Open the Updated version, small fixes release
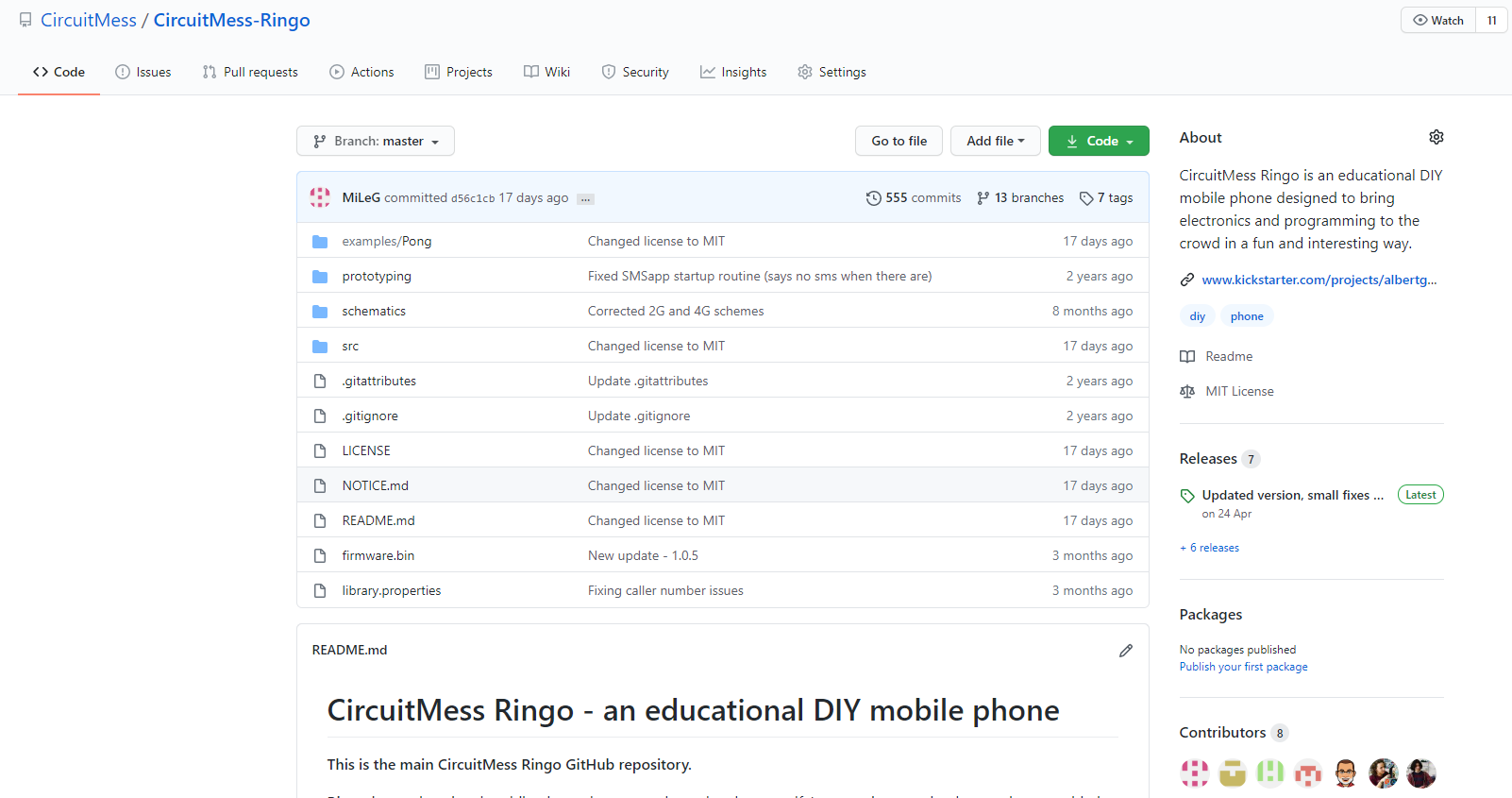 pyautogui.click(x=1292, y=495)
